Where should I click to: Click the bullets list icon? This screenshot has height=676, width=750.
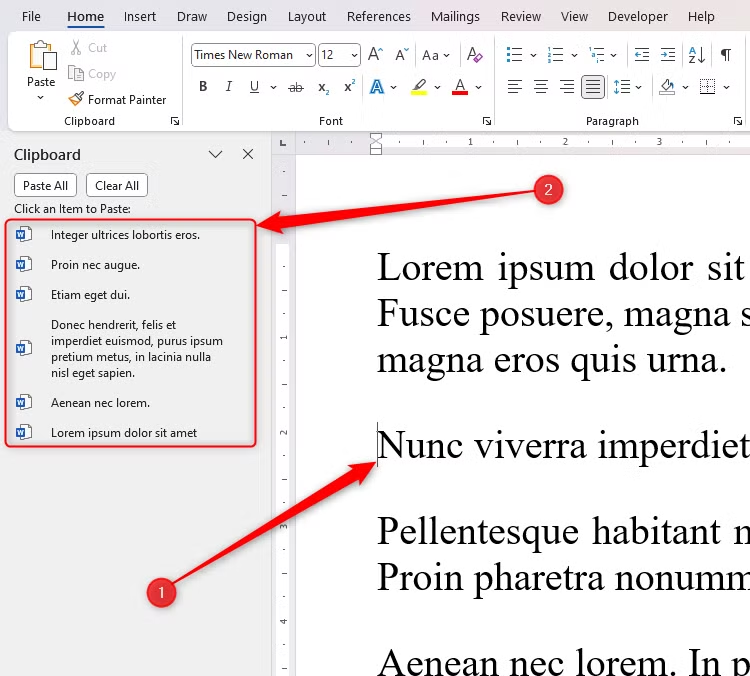pos(514,55)
